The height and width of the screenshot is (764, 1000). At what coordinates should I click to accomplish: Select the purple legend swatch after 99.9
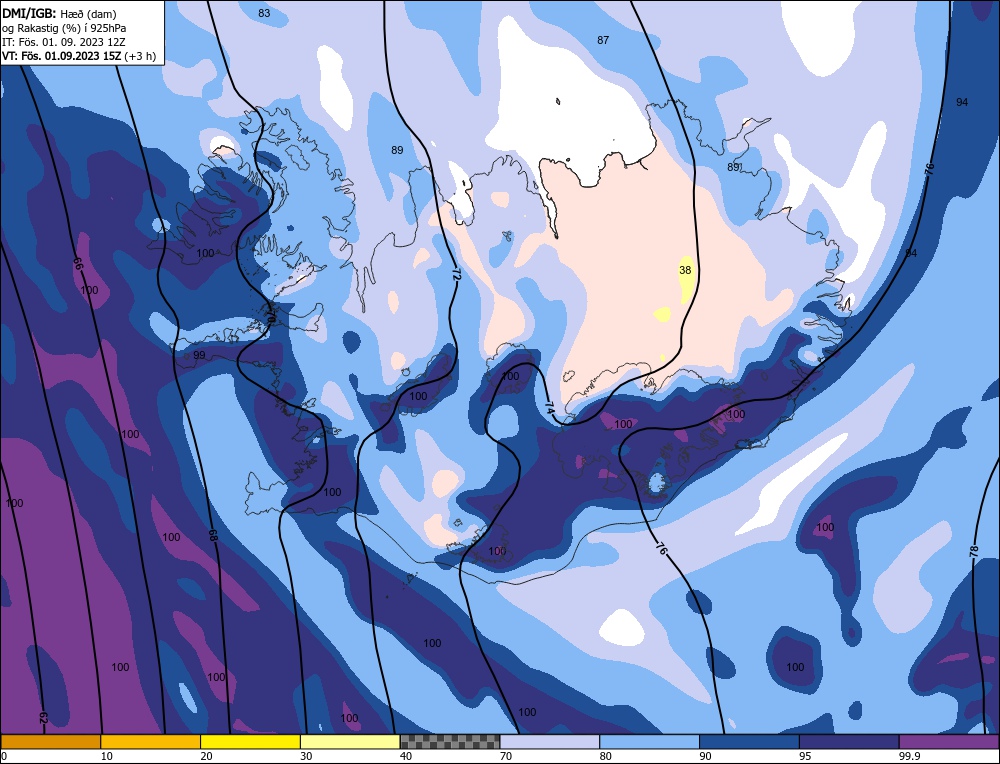(x=949, y=742)
